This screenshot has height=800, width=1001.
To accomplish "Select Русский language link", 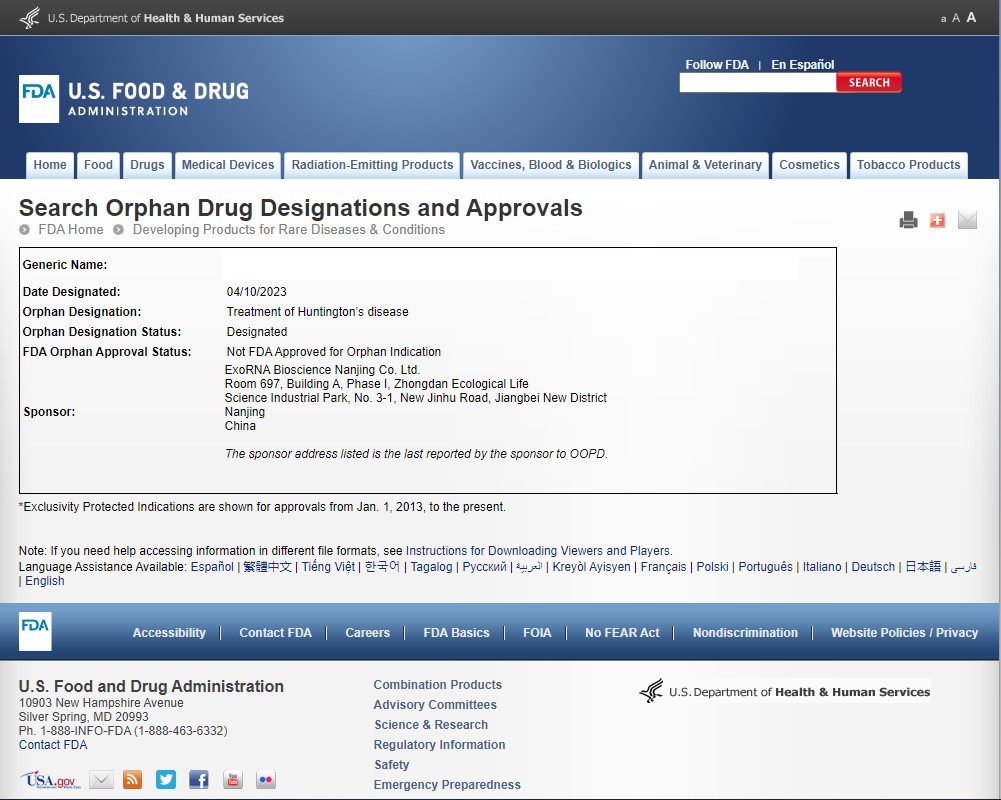I will (484, 566).
